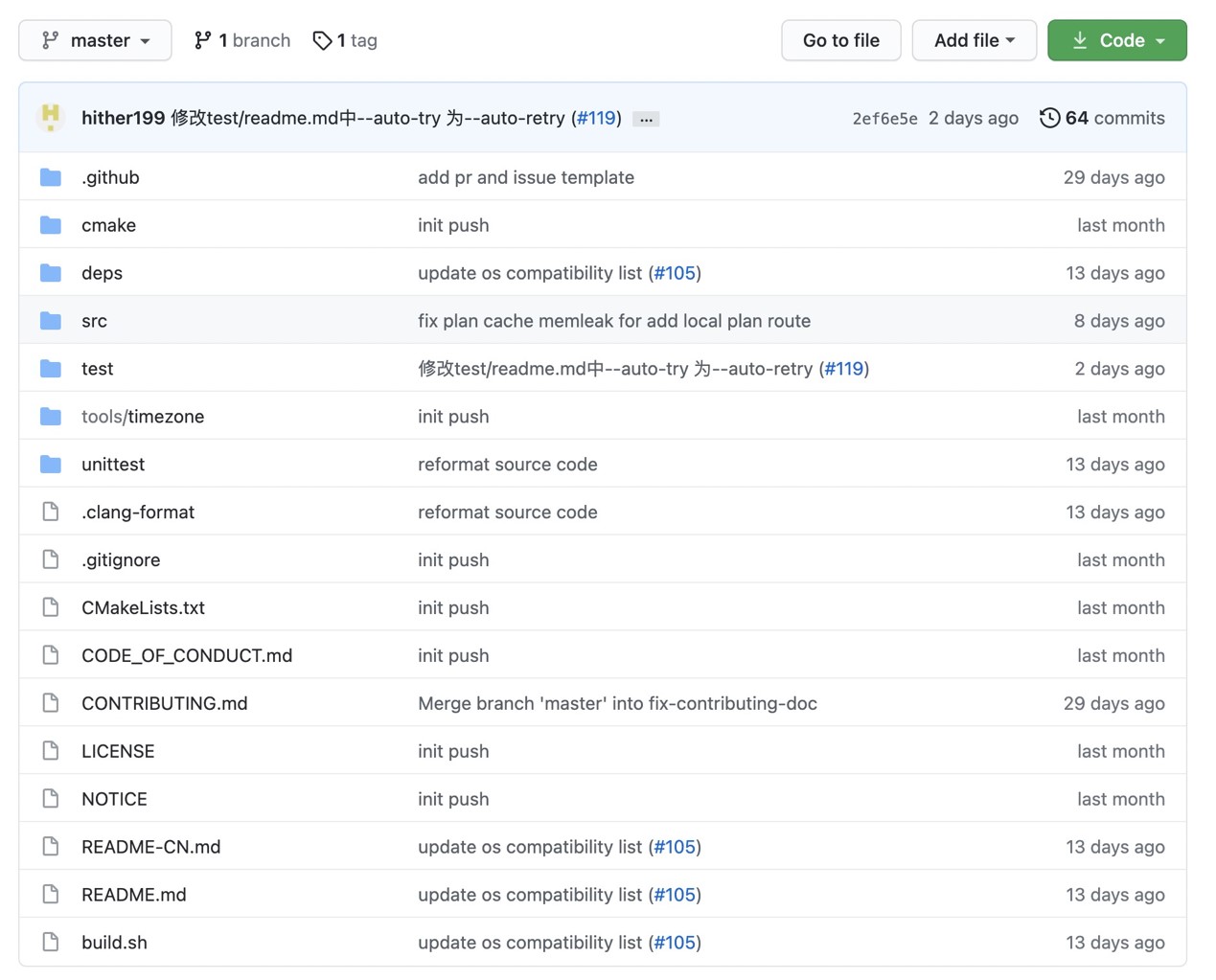
Task: Click the Go to file button
Action: (x=840, y=40)
